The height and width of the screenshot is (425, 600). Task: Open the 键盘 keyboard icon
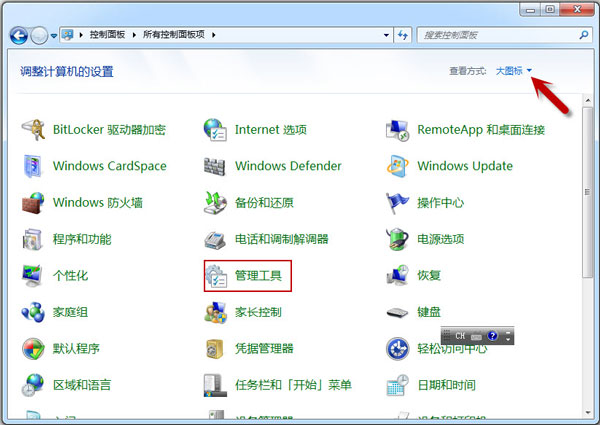398,313
